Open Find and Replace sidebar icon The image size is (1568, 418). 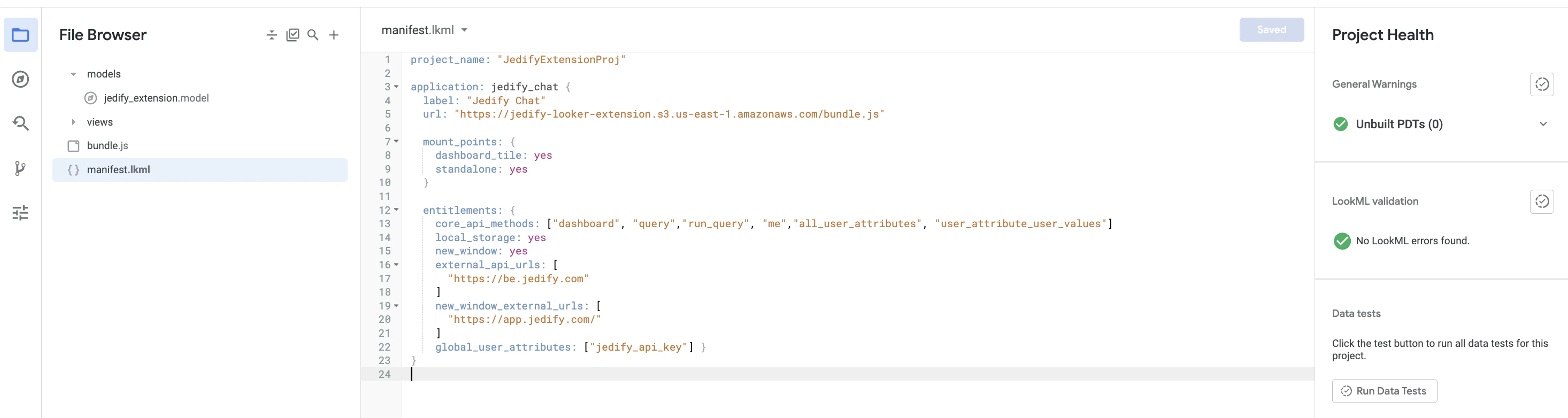21,123
